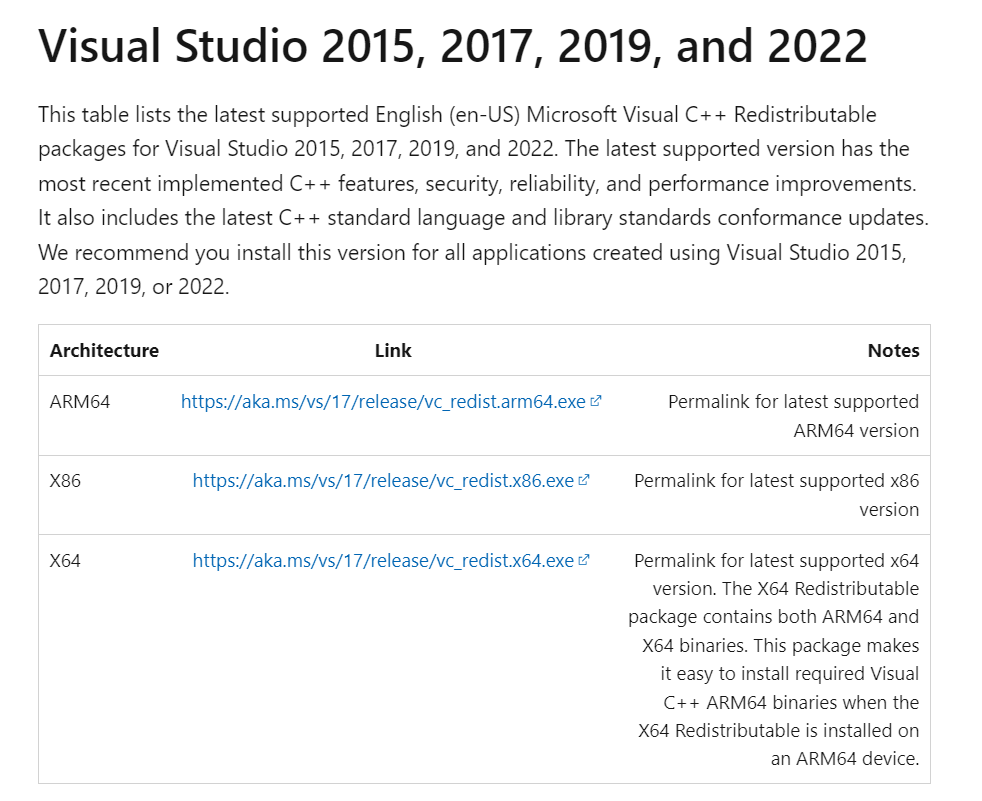Click the 'Permalink for latest supported ARM64 version' note

tap(793, 416)
